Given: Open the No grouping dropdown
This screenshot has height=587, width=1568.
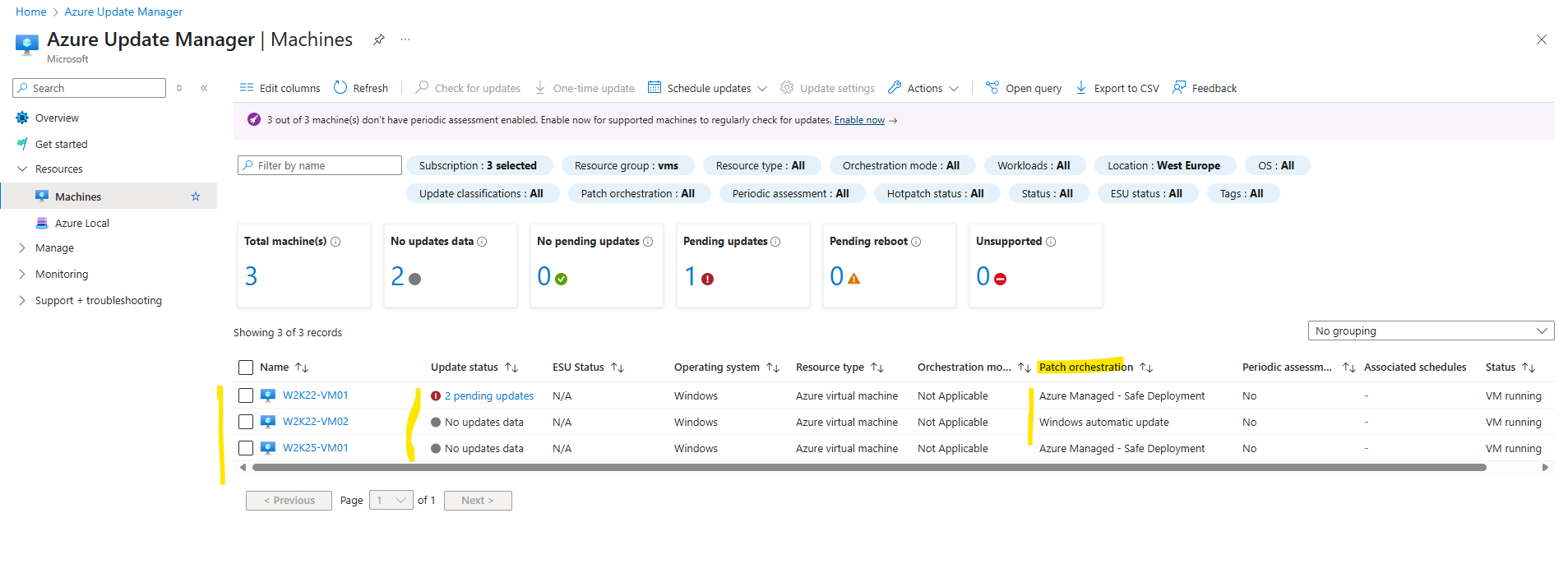Looking at the screenshot, I should tap(1430, 330).
